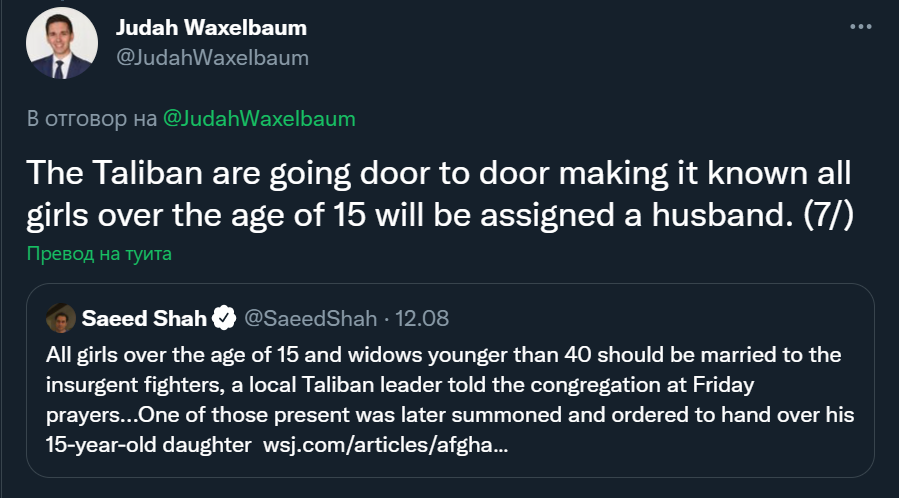Viewport: 899px width, 498px height.
Task: Click Saeed Shah's small avatar
Action: 61,318
